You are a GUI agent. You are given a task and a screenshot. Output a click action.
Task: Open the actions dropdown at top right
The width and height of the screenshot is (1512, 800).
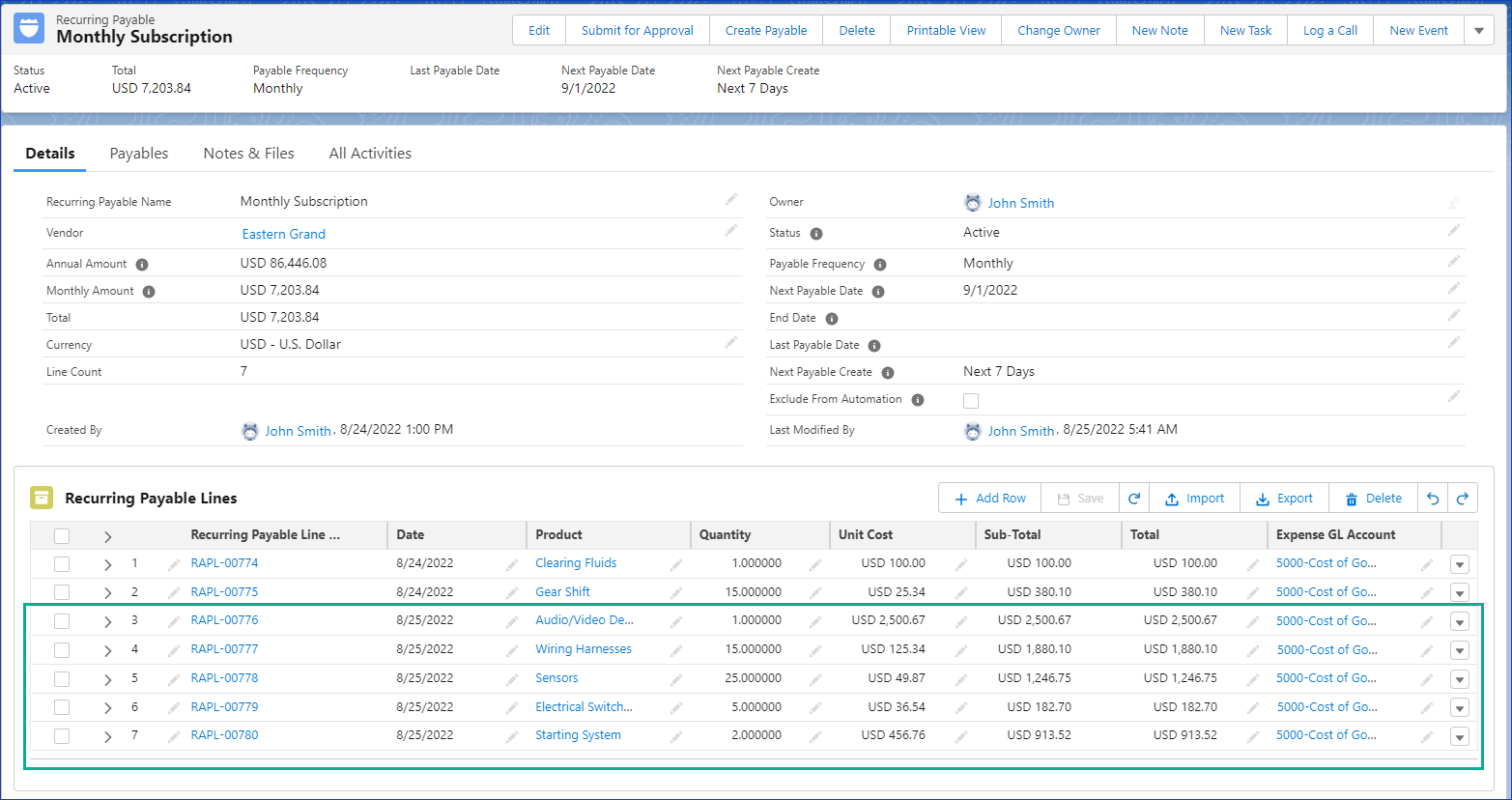click(x=1479, y=30)
